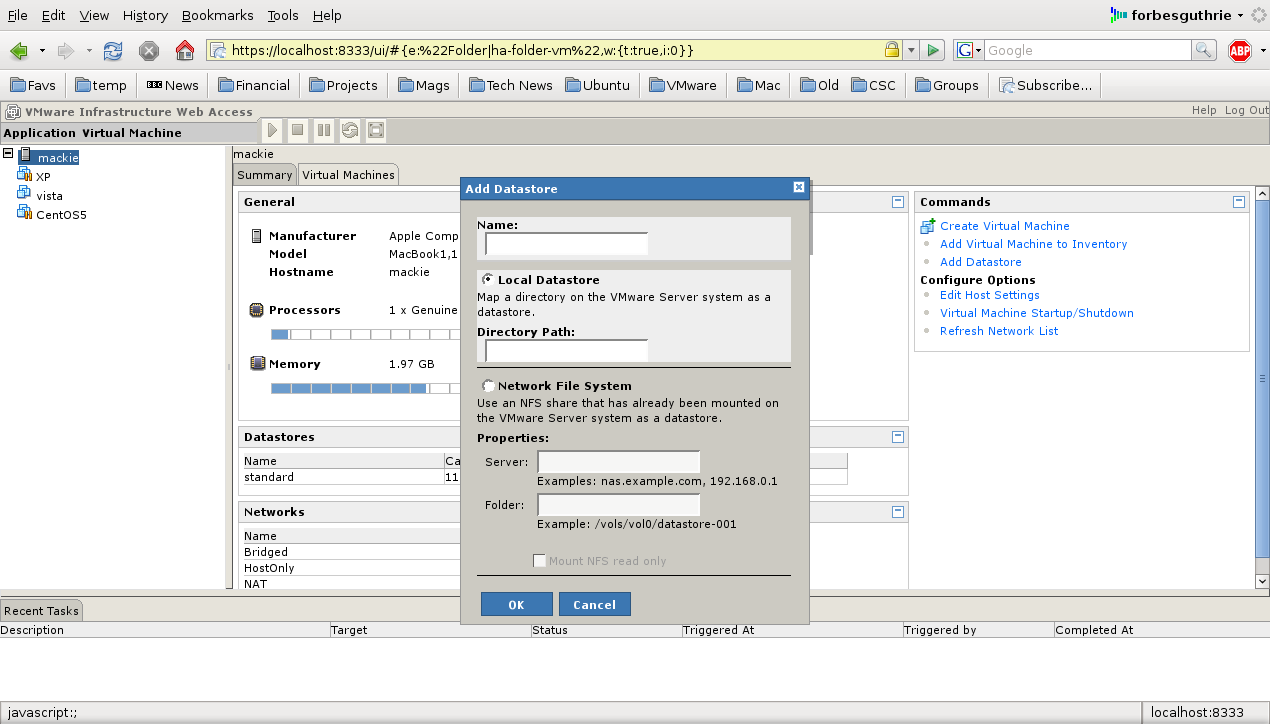The height and width of the screenshot is (725, 1270).
Task: Select the Local Datastore radio button
Action: click(488, 279)
